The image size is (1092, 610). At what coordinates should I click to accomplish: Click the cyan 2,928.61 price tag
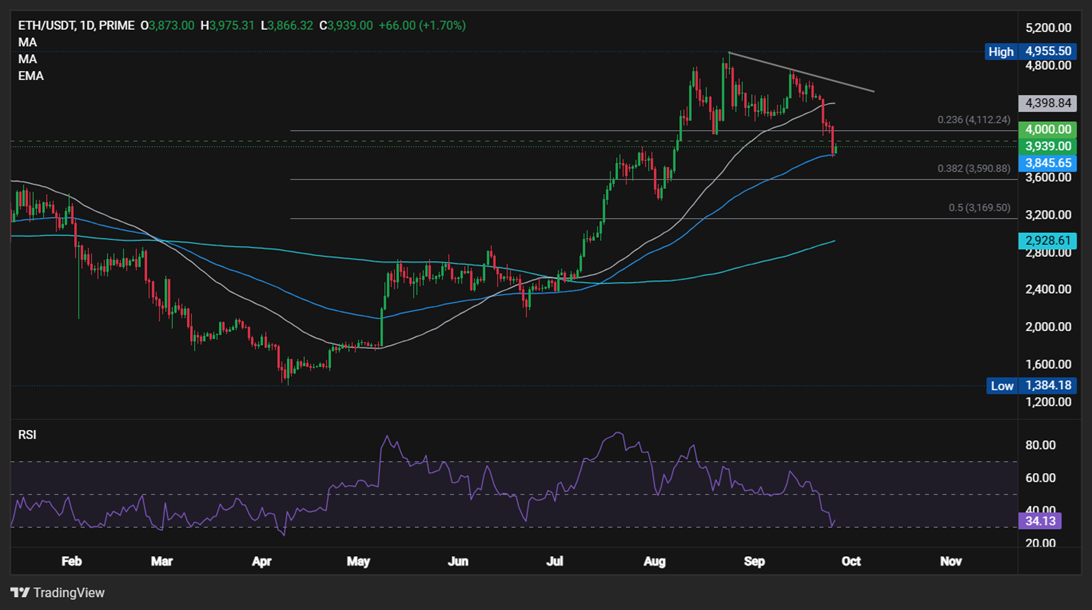(1047, 241)
